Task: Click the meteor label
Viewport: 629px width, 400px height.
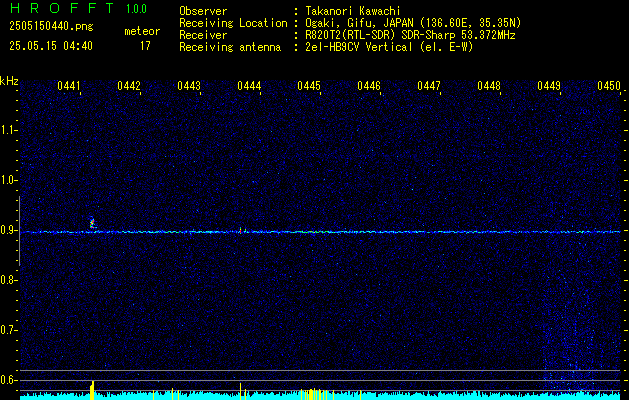Action: (x=142, y=31)
